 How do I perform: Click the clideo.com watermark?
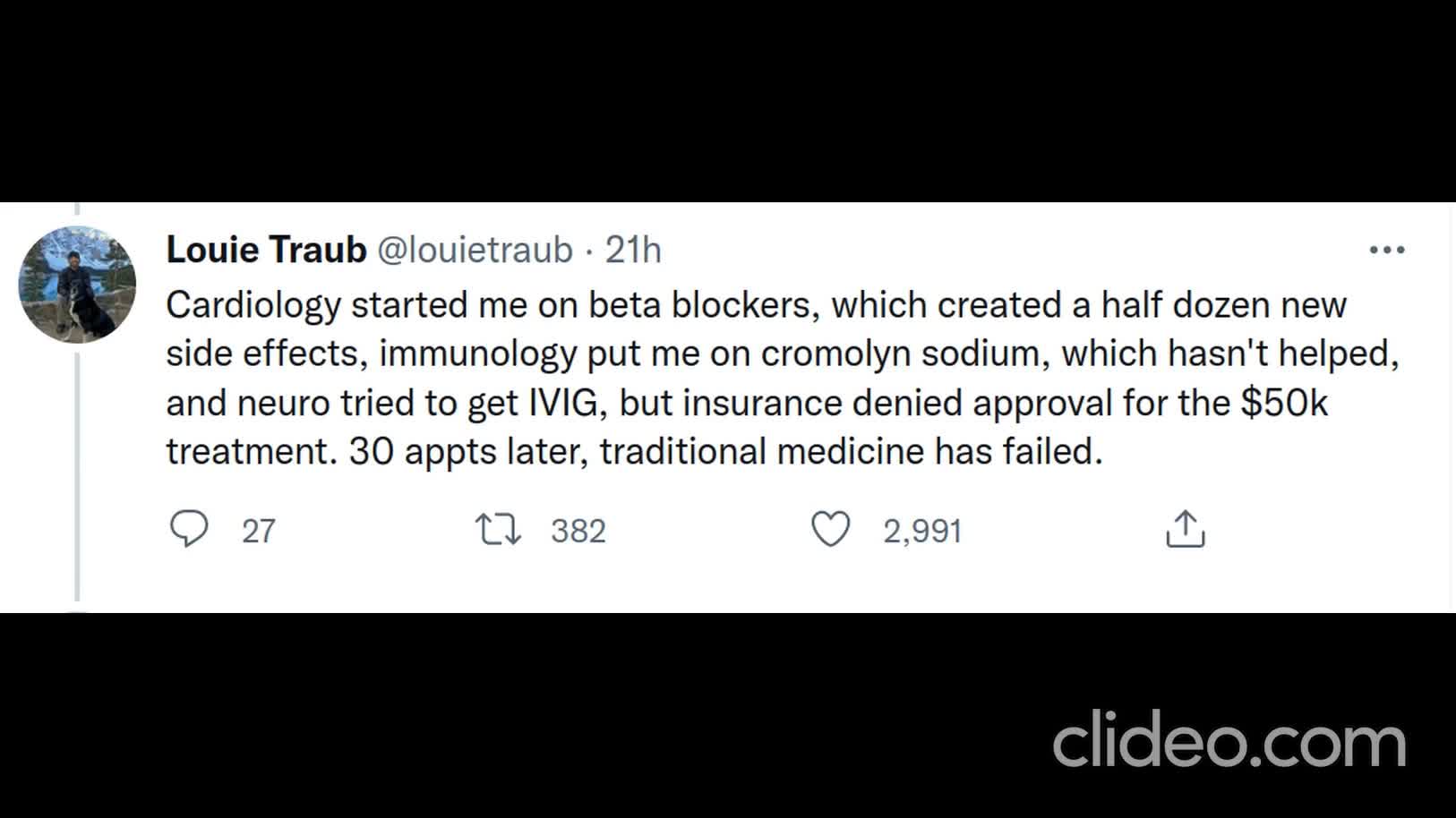[x=1229, y=741]
